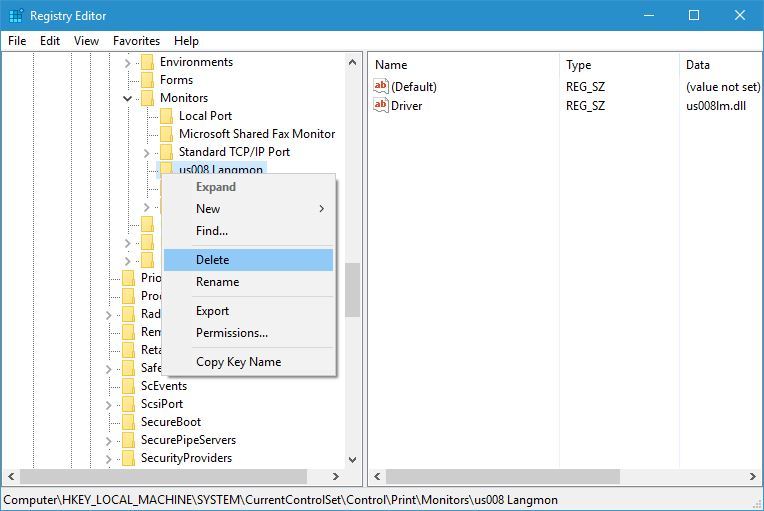
Task: Click the Microsoft Shared Fax Monitor folder icon
Action: tap(166, 134)
